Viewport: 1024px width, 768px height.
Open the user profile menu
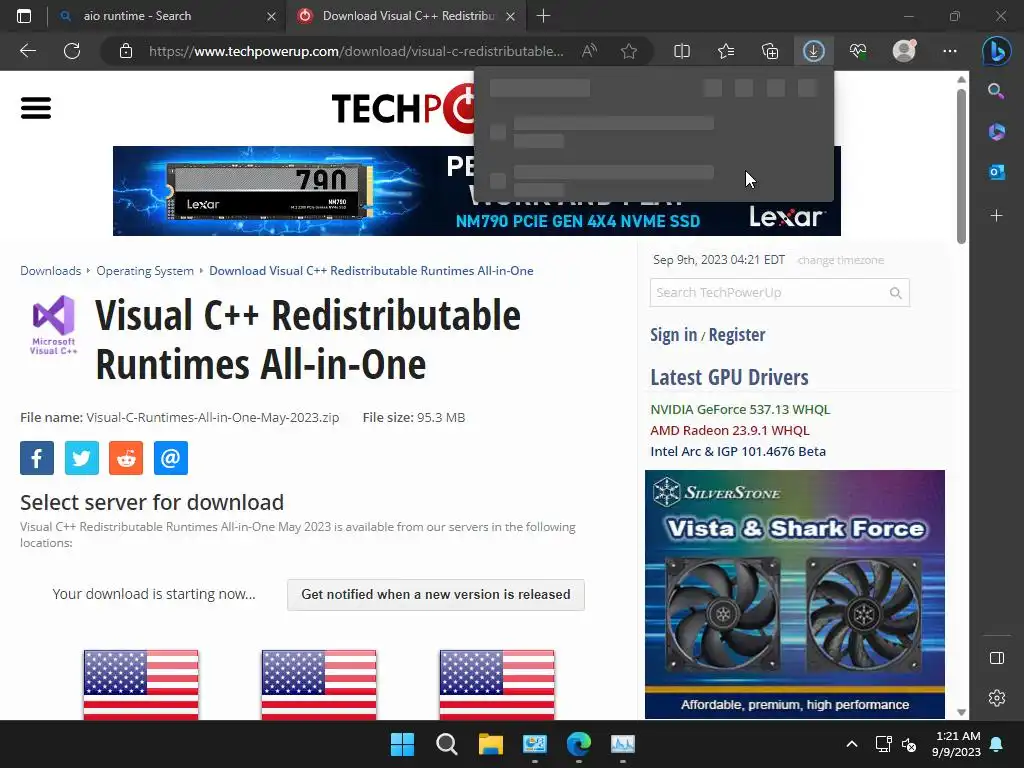click(x=904, y=51)
